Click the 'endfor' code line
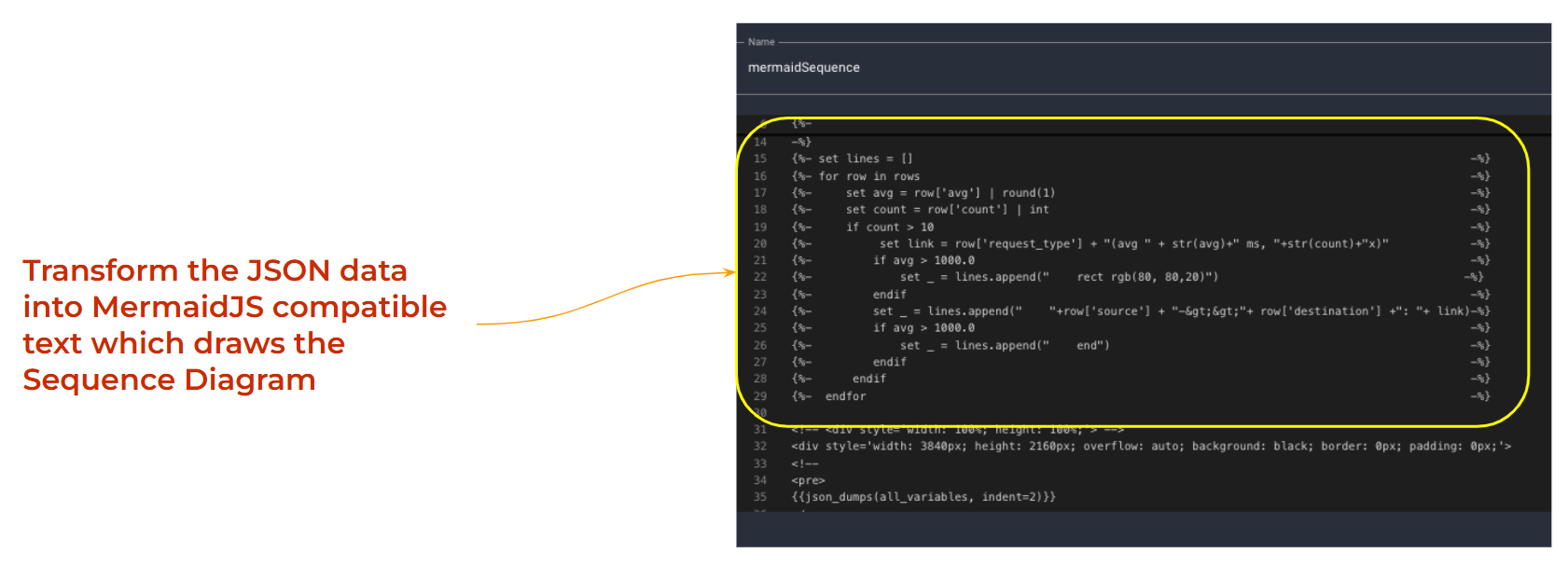 click(x=845, y=396)
